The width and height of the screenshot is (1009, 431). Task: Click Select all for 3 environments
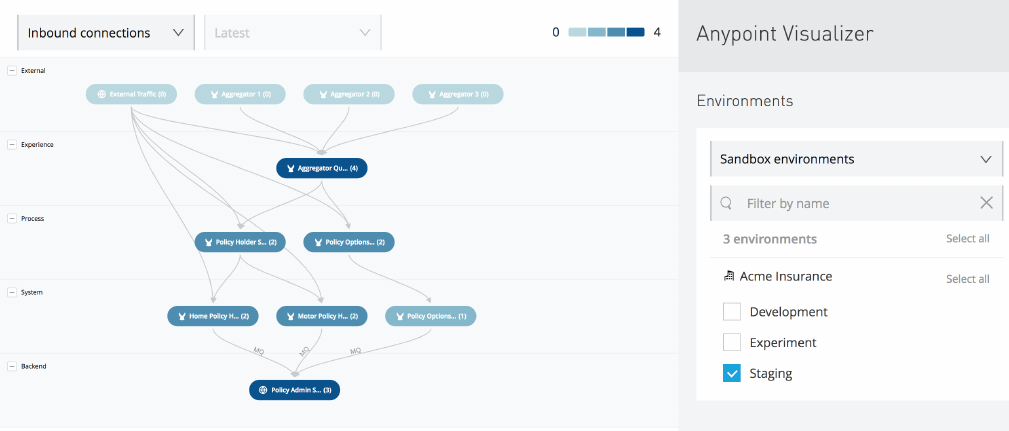967,239
